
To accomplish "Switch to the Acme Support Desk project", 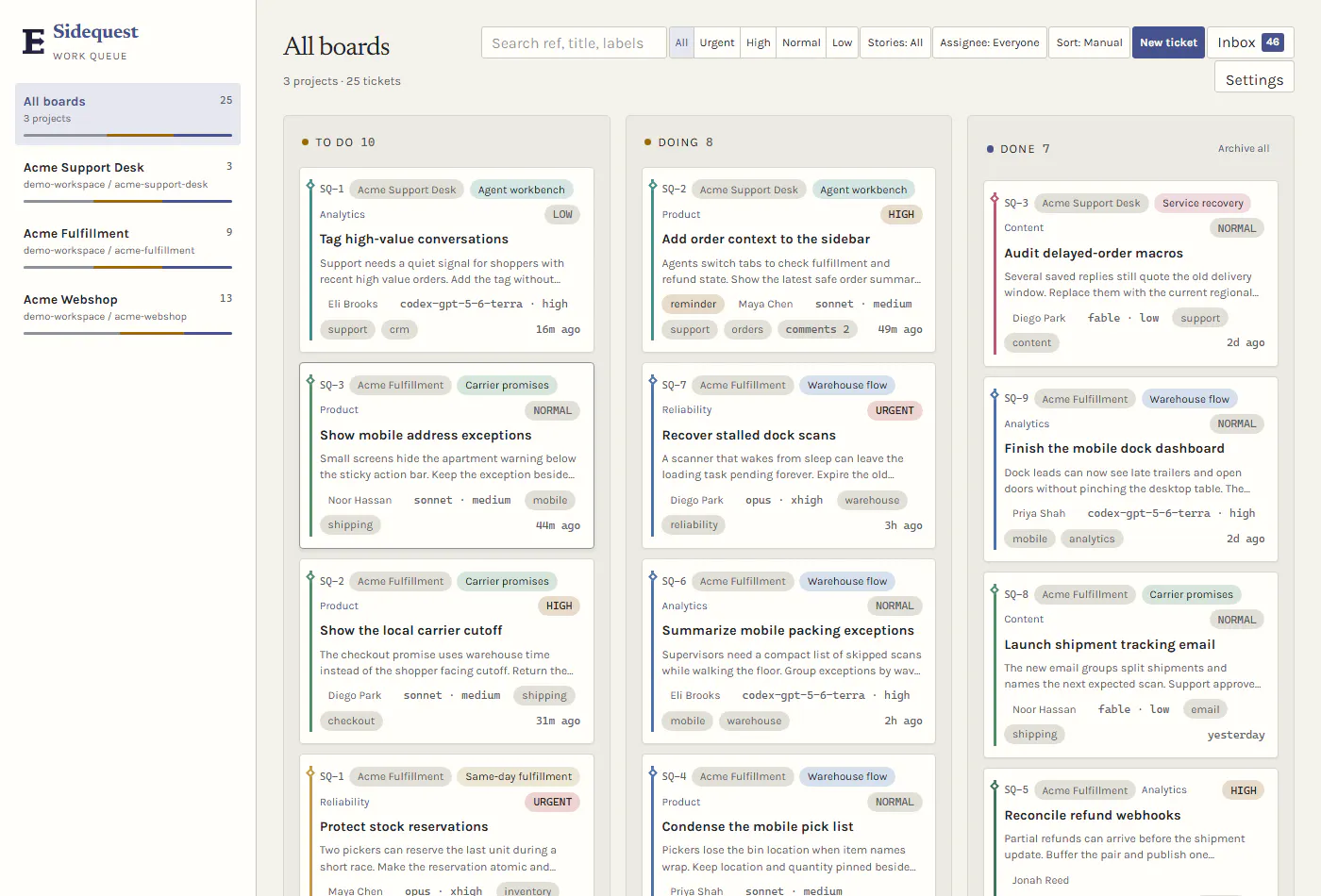I will click(x=127, y=179).
